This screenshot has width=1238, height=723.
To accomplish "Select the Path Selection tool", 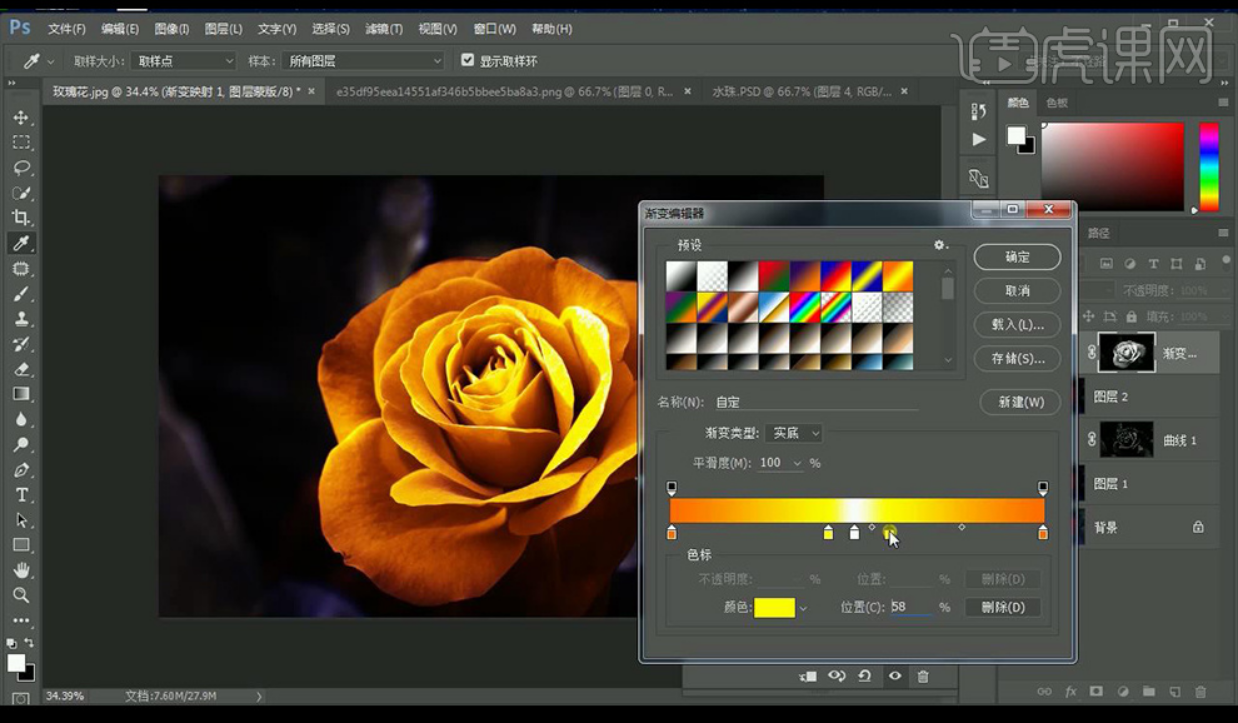I will point(21,520).
